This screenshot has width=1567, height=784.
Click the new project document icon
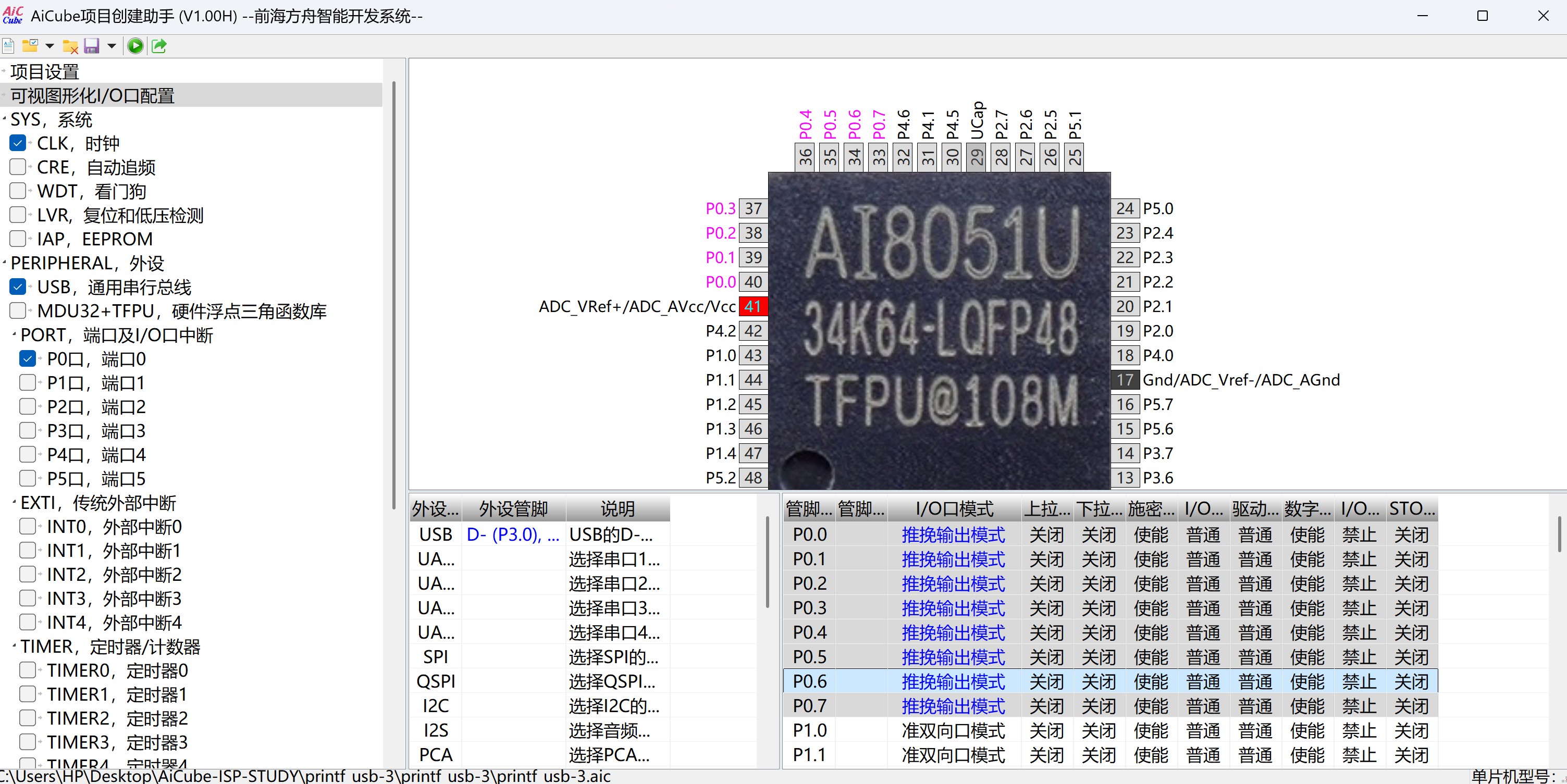(8, 46)
